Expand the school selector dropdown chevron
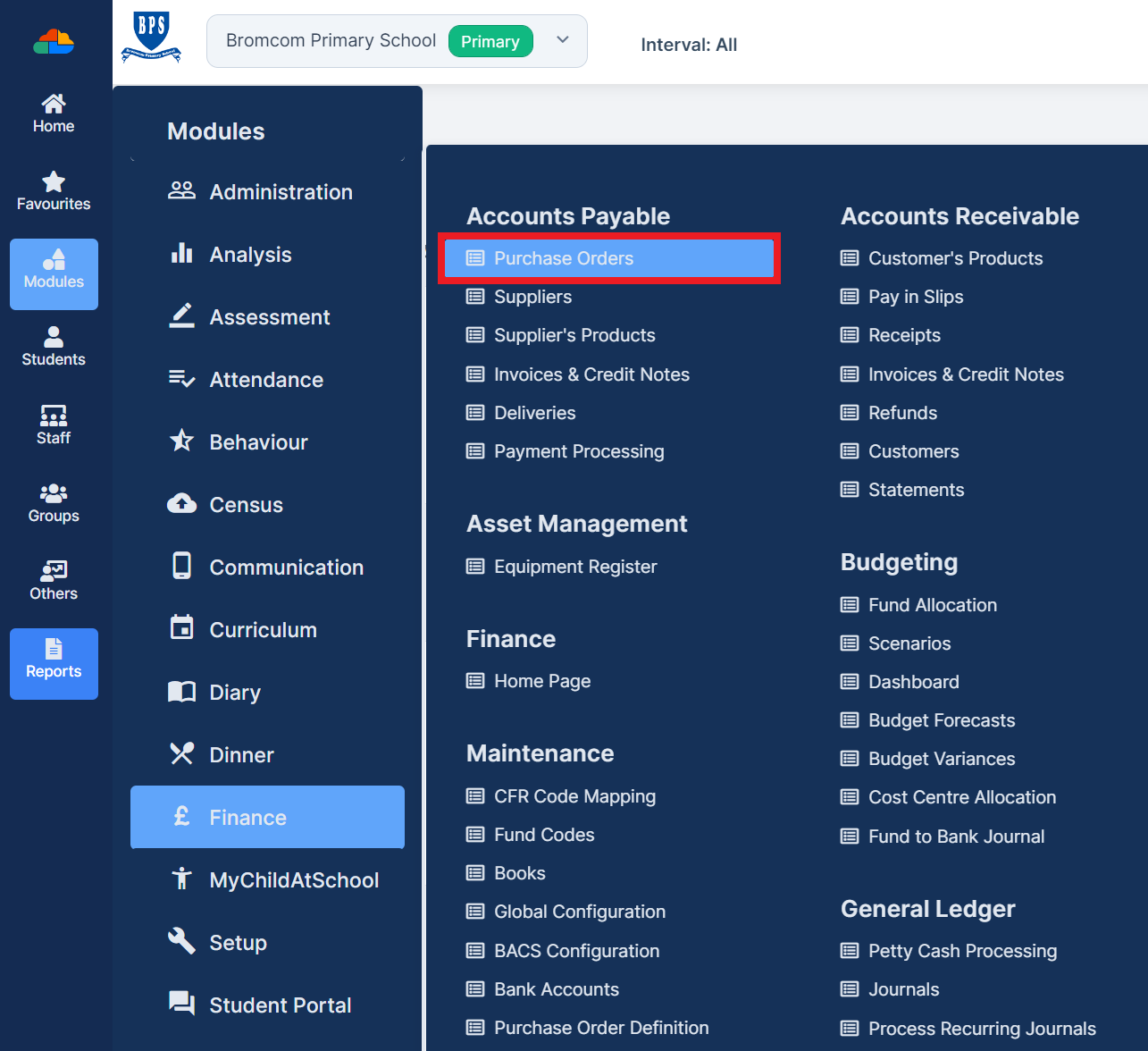This screenshot has height=1051, width=1148. pyautogui.click(x=563, y=41)
